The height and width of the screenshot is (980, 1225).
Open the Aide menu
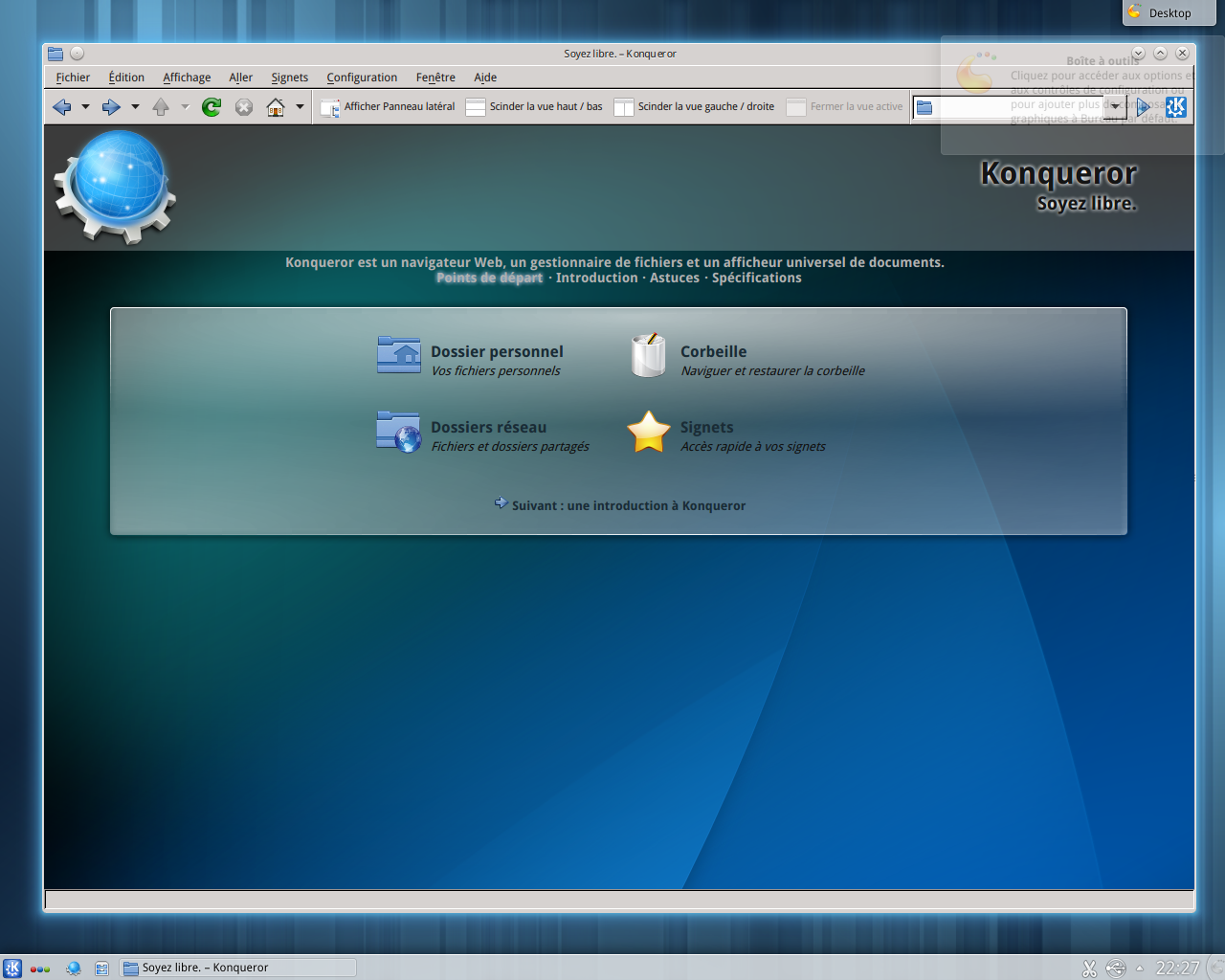485,78
